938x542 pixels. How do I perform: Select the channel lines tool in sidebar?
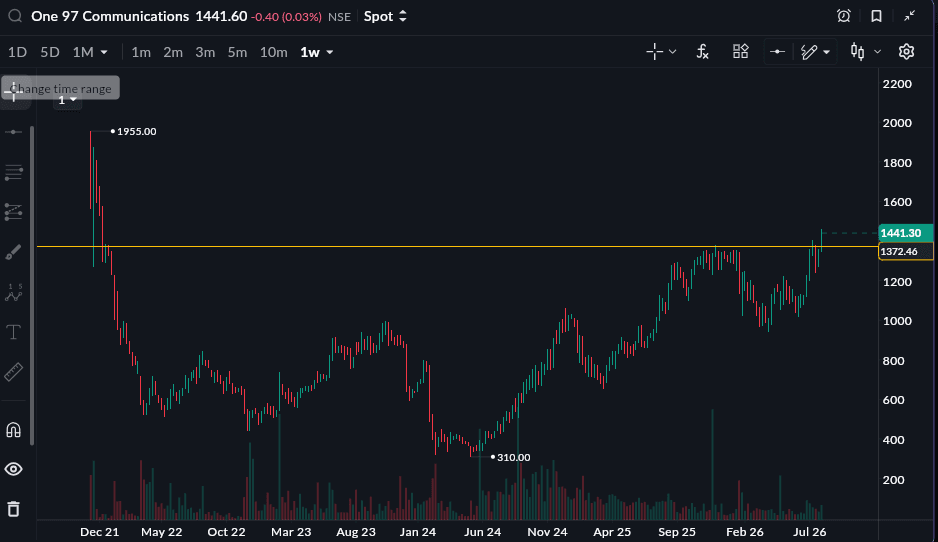[x=13, y=212]
